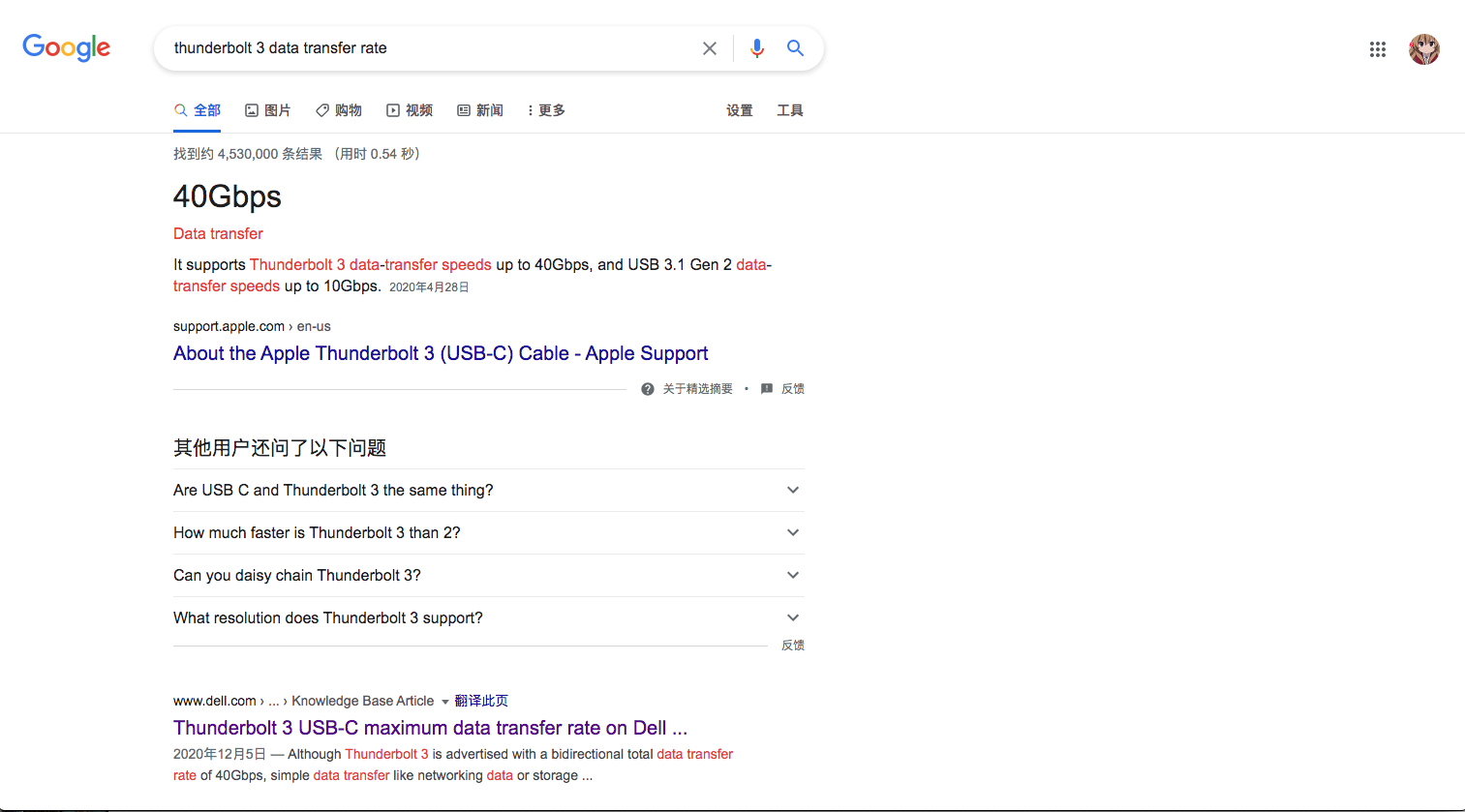Open the Dell Thunderbolt 3 USB-C data transfer result
Screen dimensions: 1465x812
click(430, 728)
